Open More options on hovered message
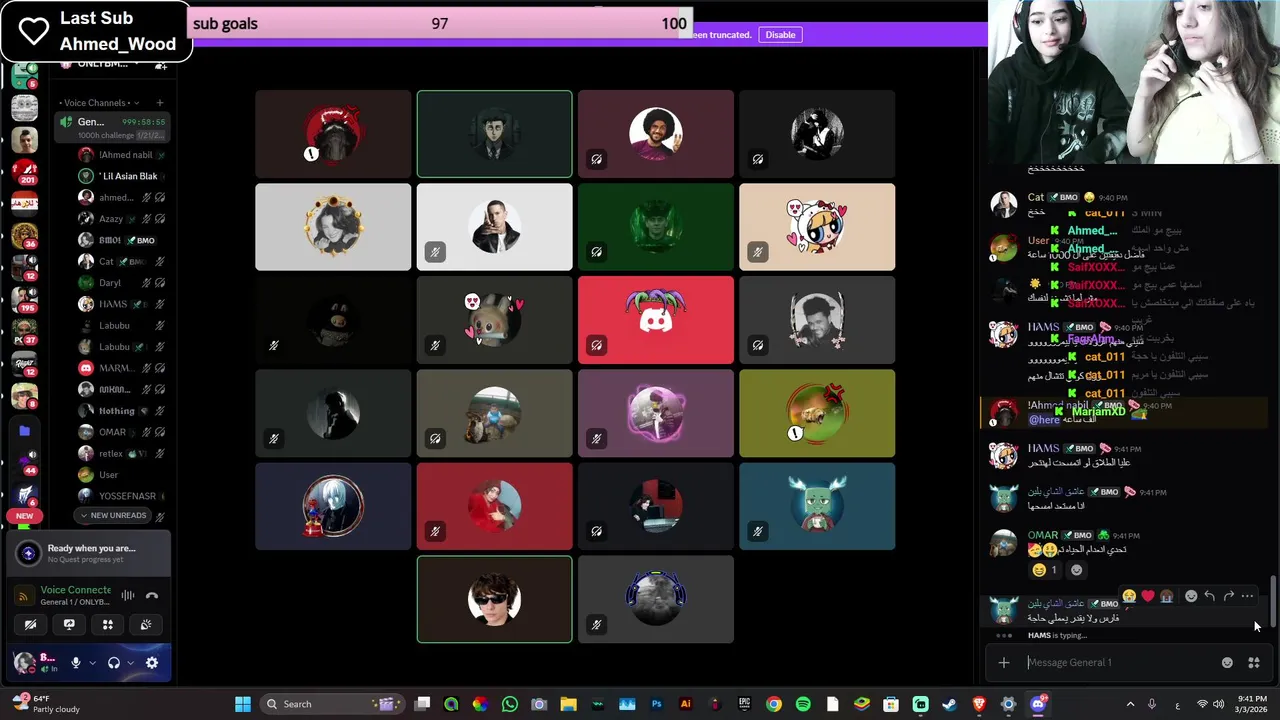 (x=1247, y=596)
